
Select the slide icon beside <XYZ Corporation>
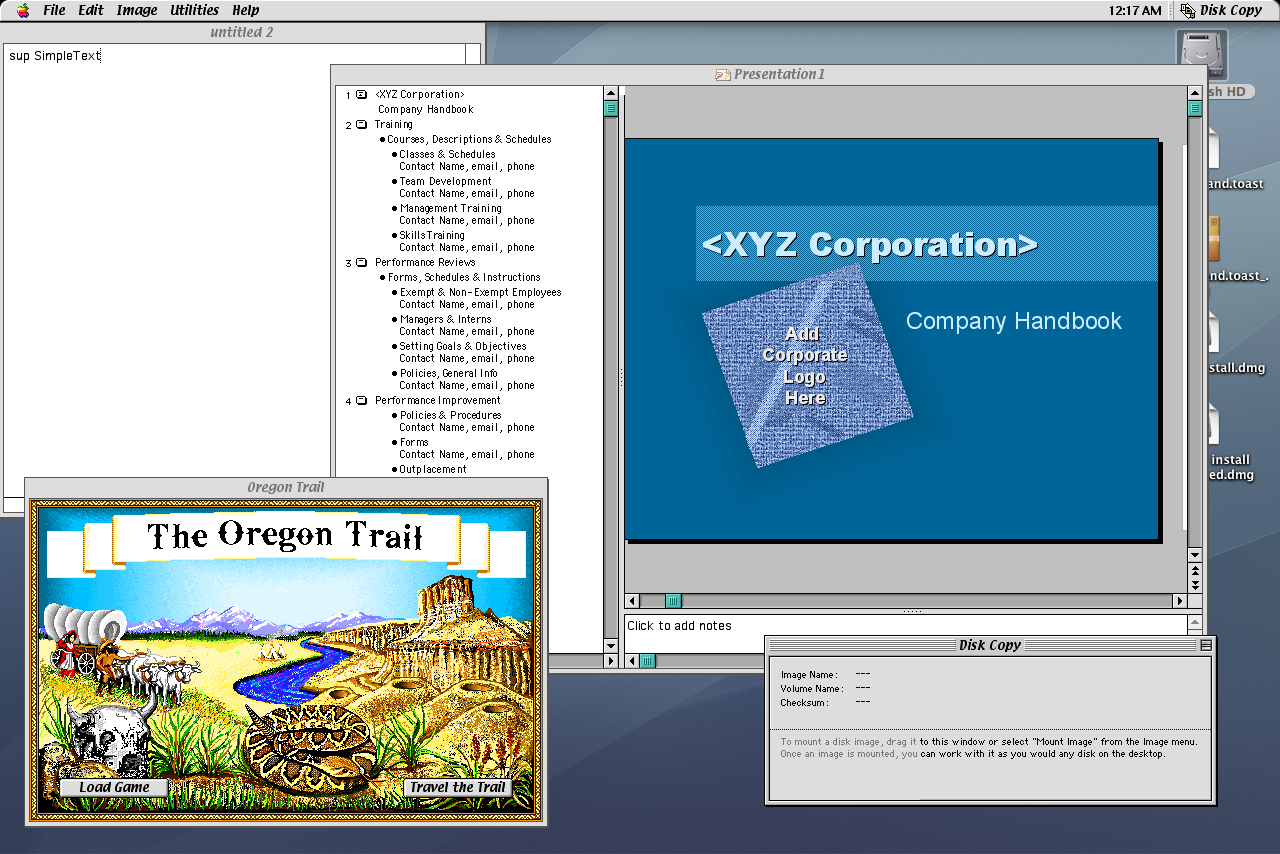coord(361,95)
